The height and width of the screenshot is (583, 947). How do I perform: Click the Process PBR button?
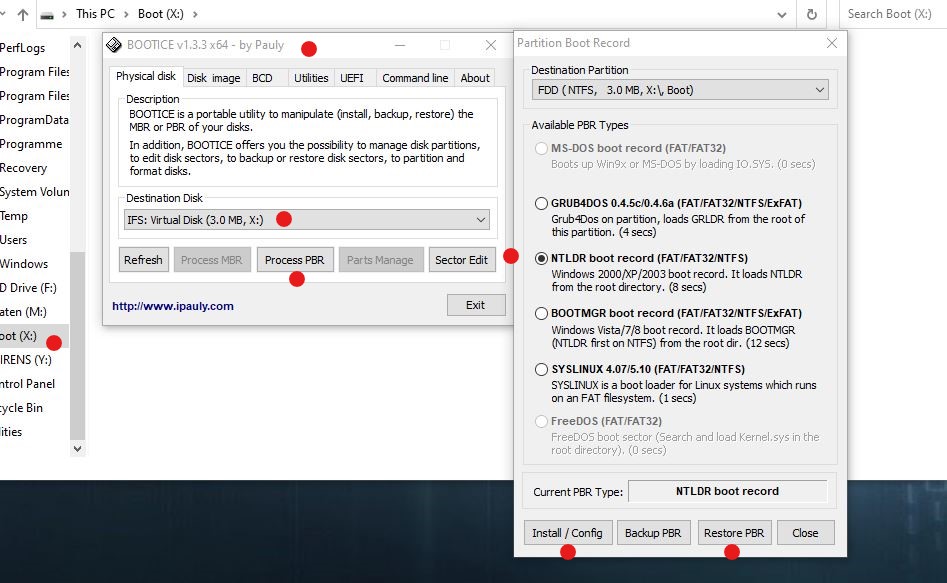295,260
